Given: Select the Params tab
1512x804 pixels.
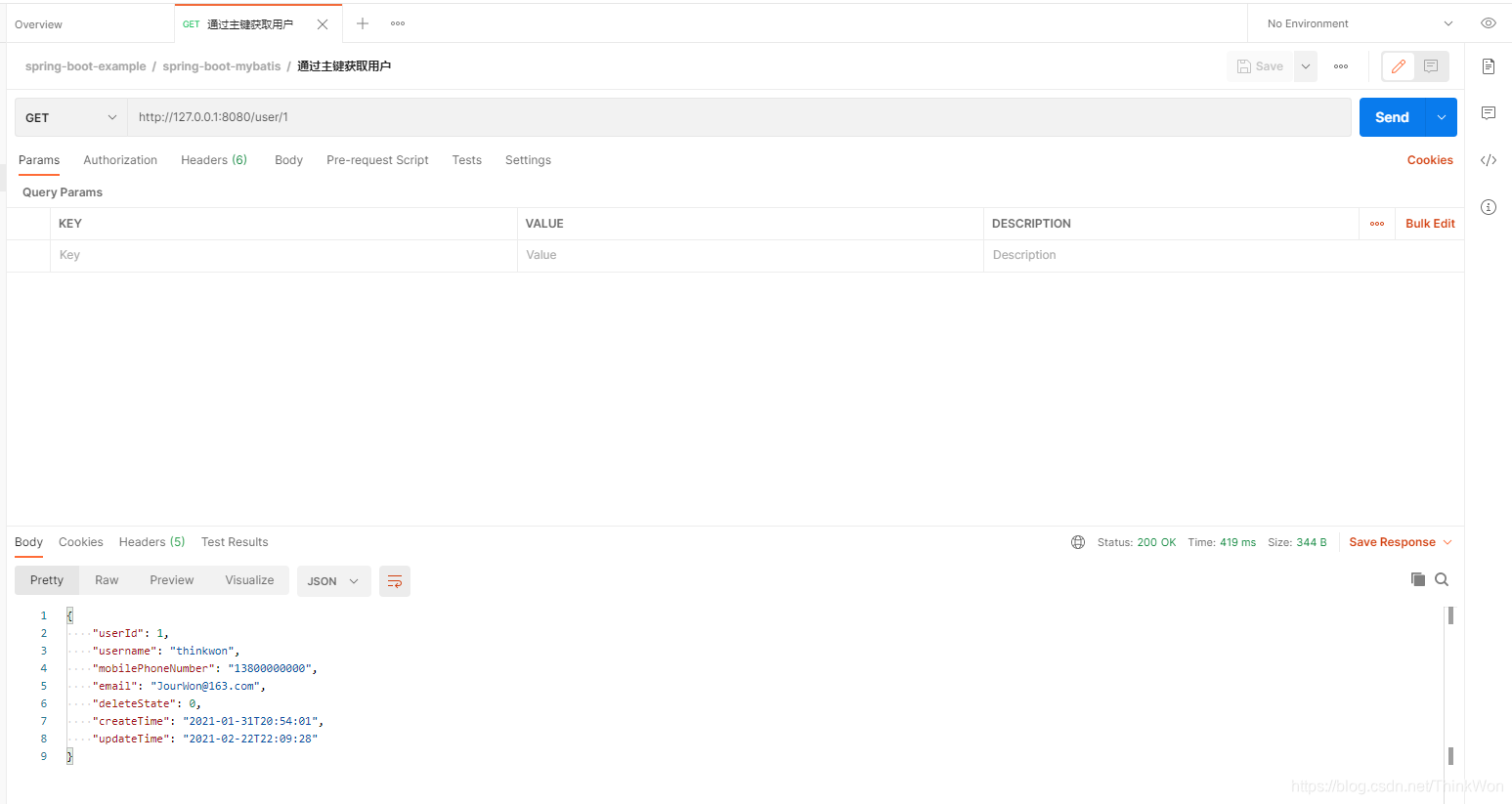Looking at the screenshot, I should (x=39, y=160).
